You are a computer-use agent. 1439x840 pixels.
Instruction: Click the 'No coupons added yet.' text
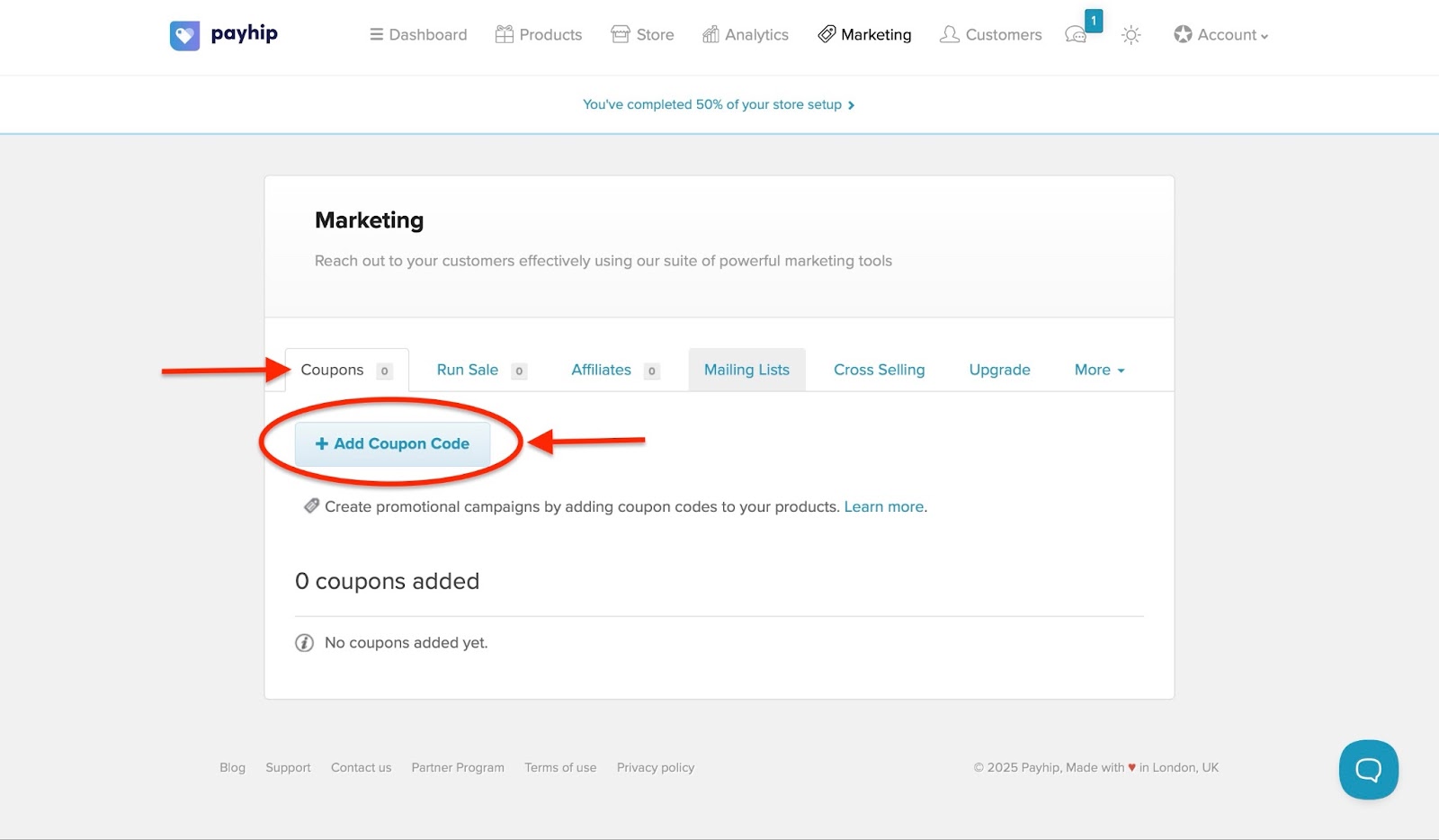[x=406, y=643]
